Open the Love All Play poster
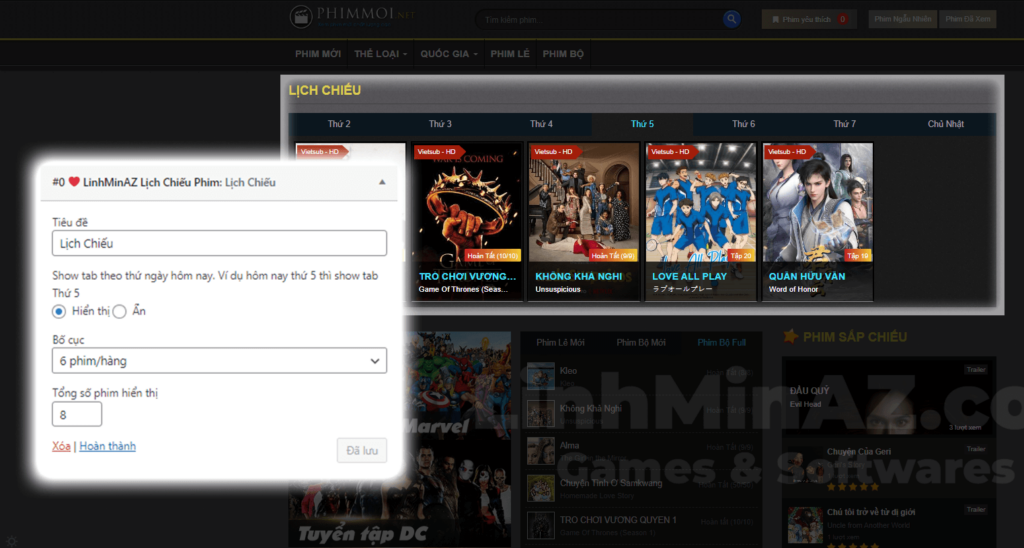The height and width of the screenshot is (548, 1024). tap(701, 221)
